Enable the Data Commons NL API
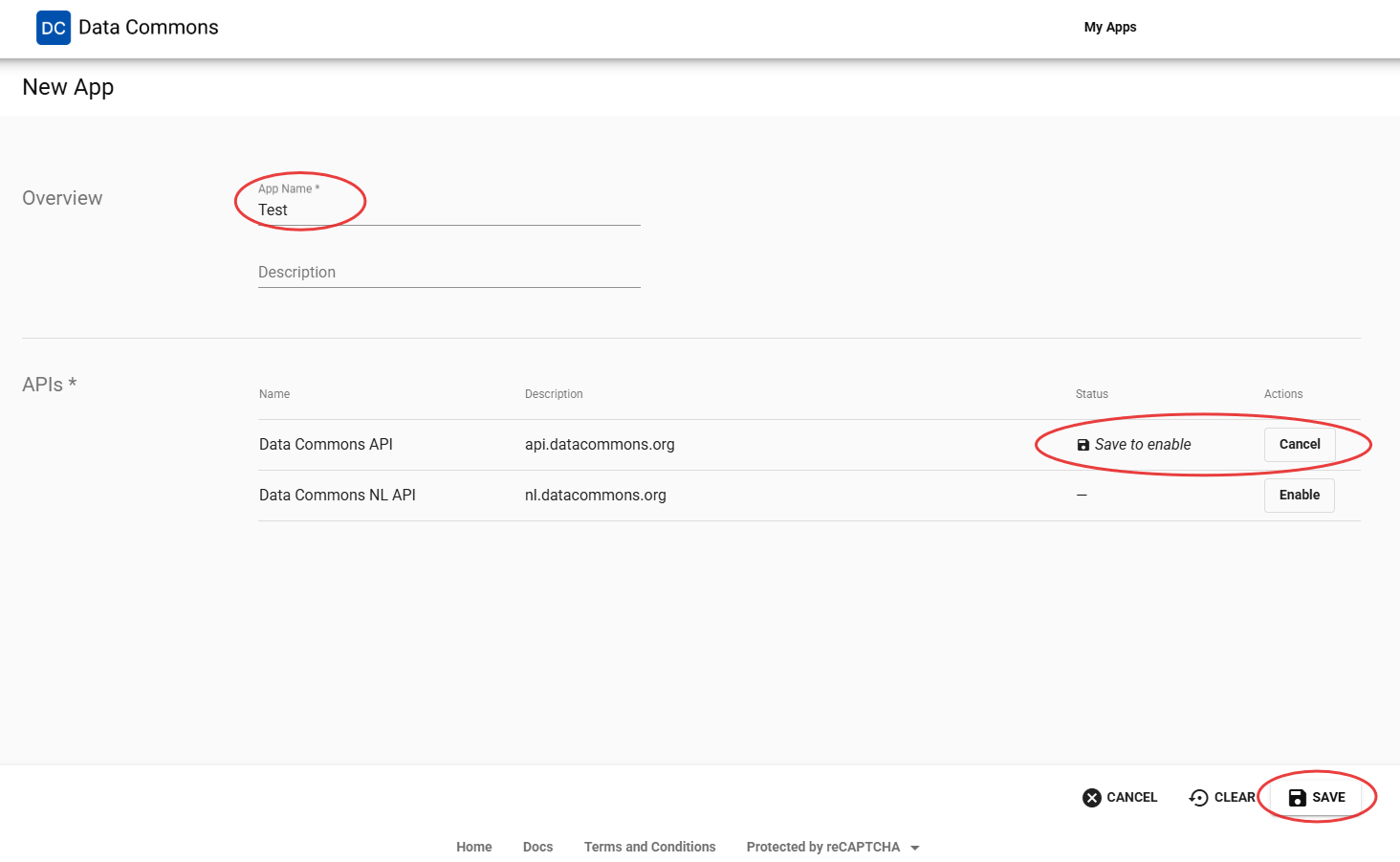Screen dimensions: 1400x862 [1299, 496]
